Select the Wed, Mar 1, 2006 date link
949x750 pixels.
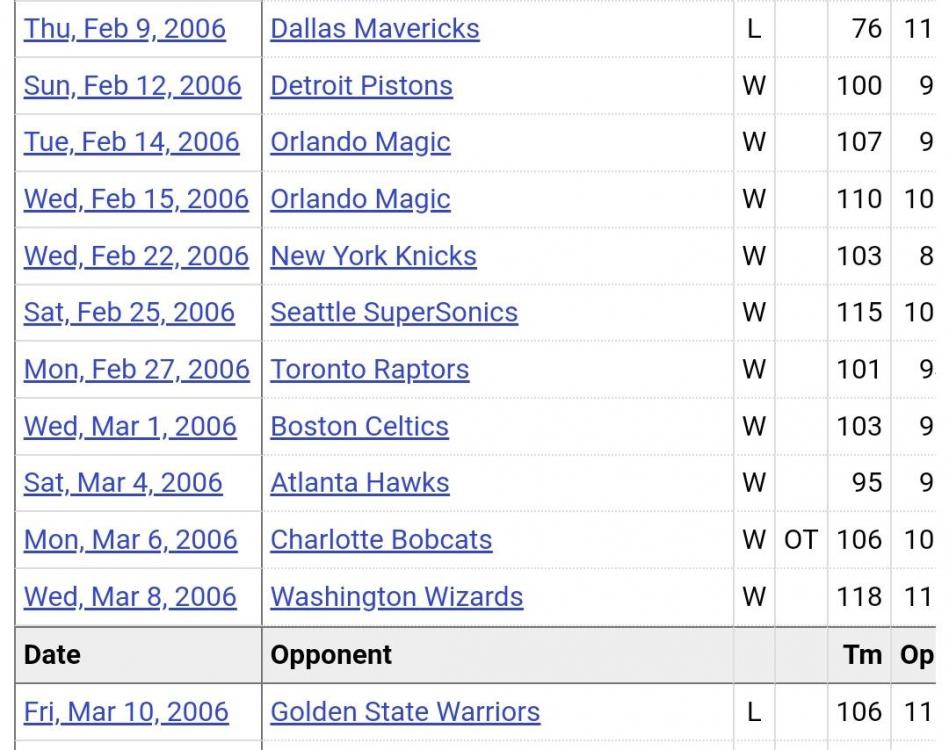click(x=130, y=426)
